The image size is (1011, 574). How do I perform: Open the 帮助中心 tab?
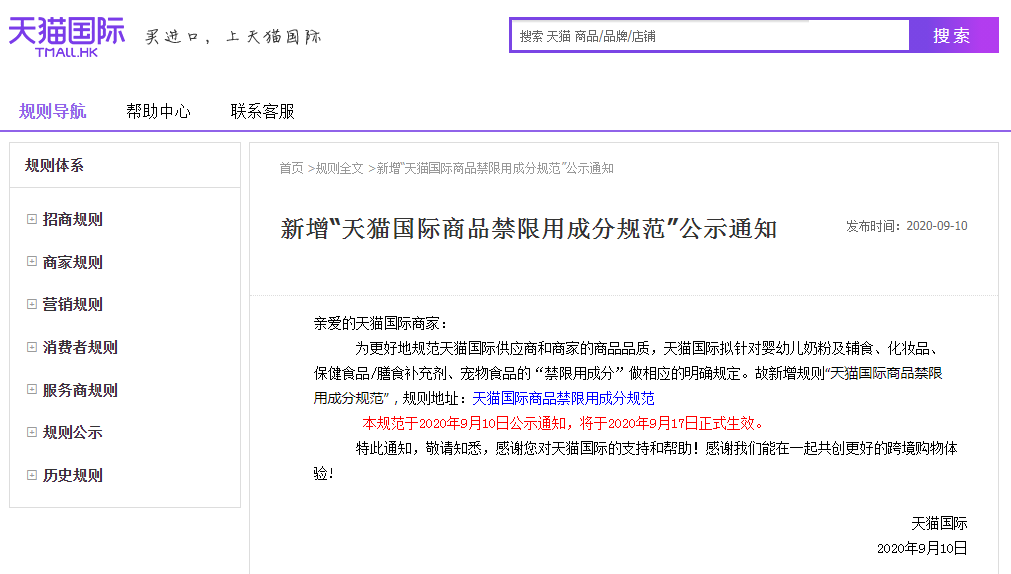pos(158,111)
